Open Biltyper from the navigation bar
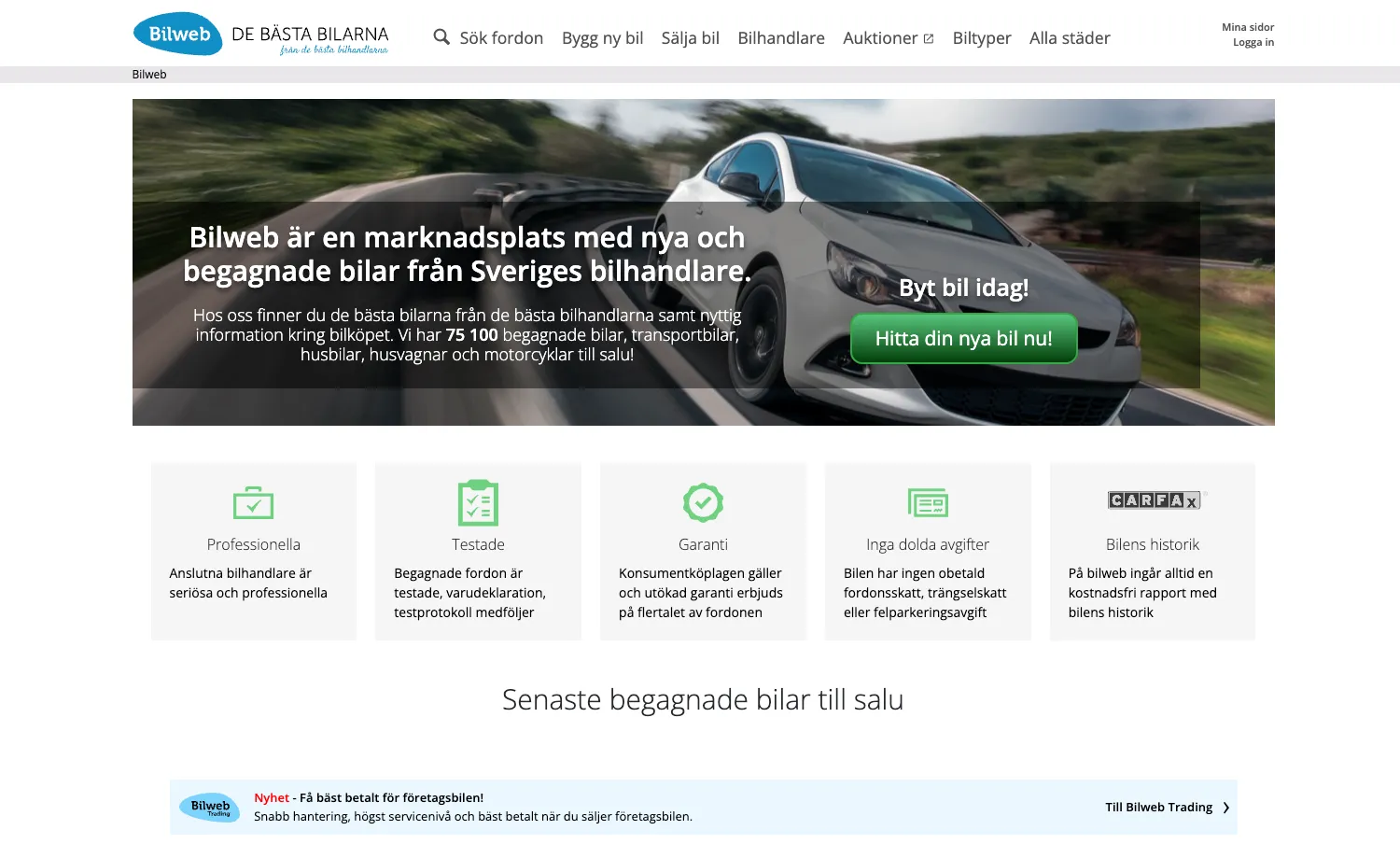Viewport: 1400px width, 844px height. coord(982,38)
